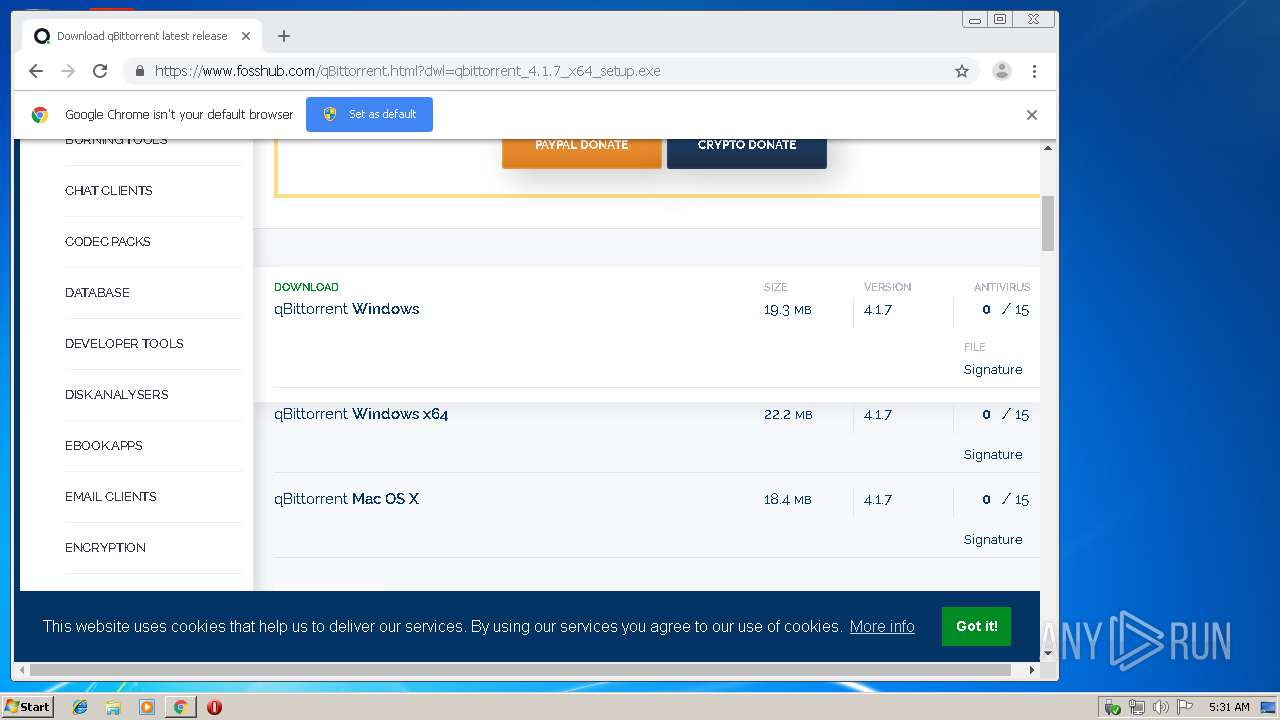The image size is (1280, 720).
Task: Open the CHAT CLIENTS category
Action: tap(109, 191)
